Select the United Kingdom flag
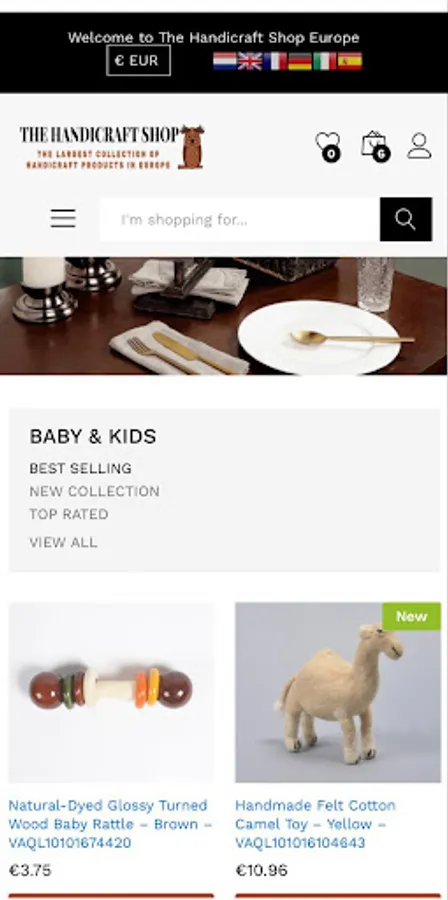This screenshot has width=448, height=900. (x=250, y=61)
